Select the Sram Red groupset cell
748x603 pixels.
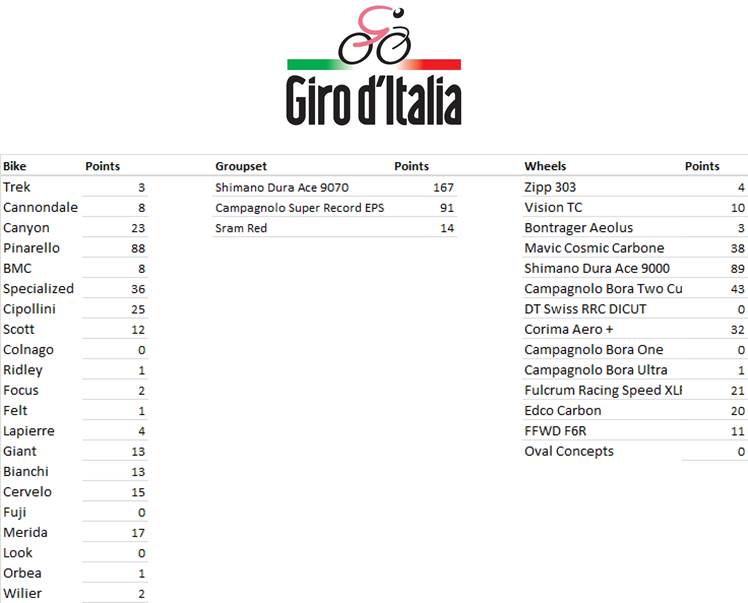(x=241, y=228)
